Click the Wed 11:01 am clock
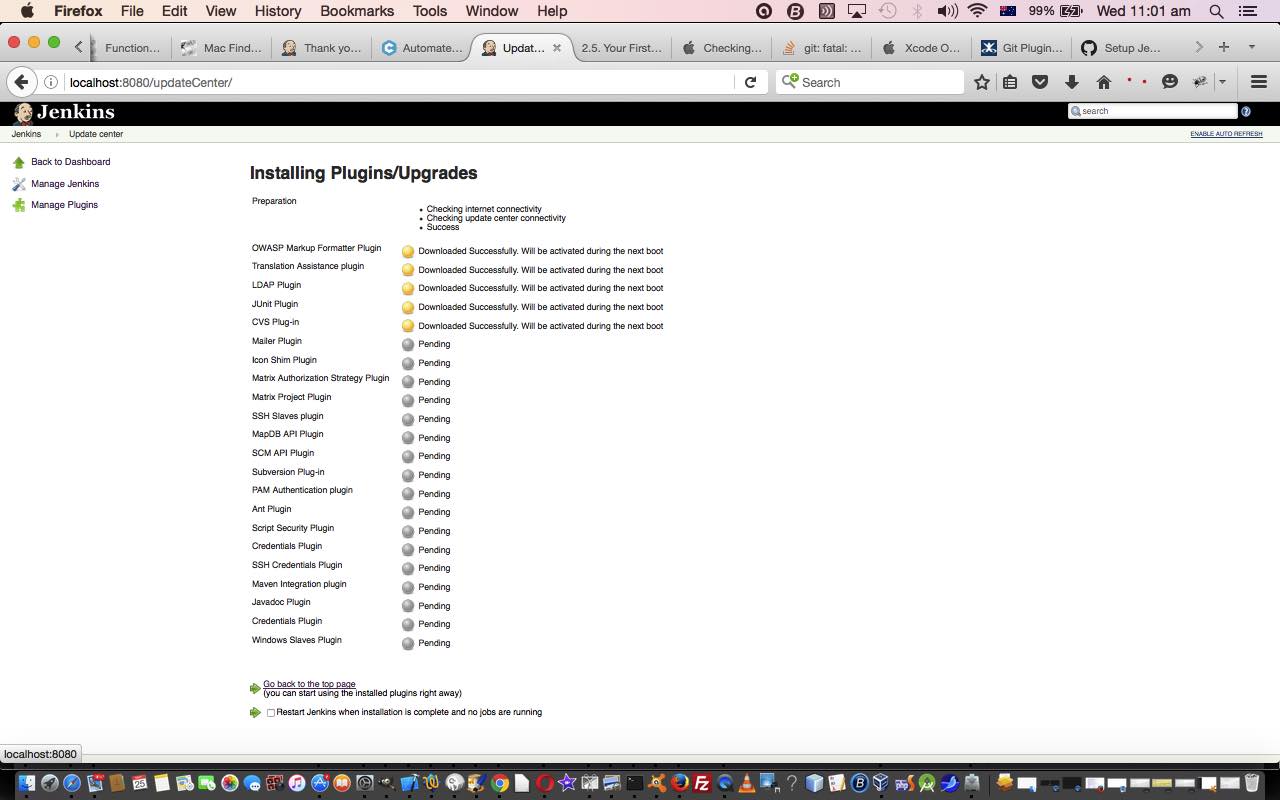The height and width of the screenshot is (800, 1280). tap(1143, 11)
